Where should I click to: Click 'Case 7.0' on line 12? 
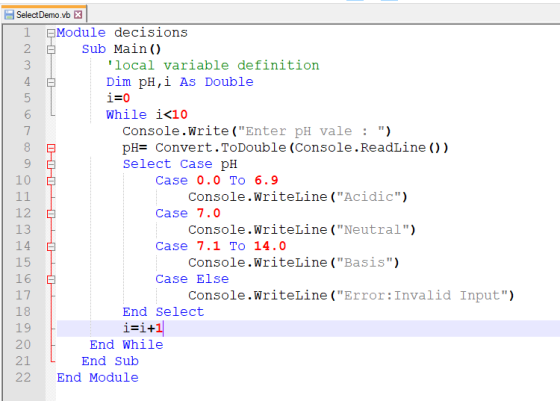[x=188, y=214]
